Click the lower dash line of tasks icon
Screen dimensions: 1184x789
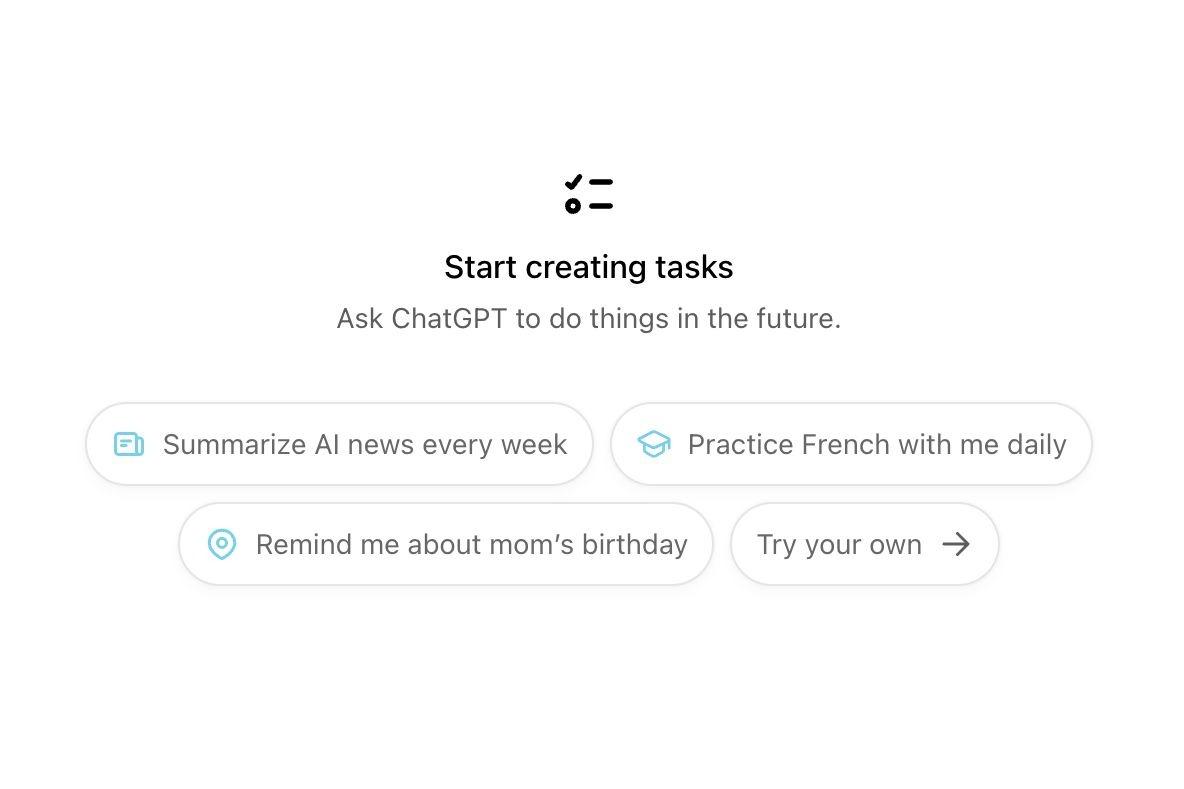tap(601, 206)
